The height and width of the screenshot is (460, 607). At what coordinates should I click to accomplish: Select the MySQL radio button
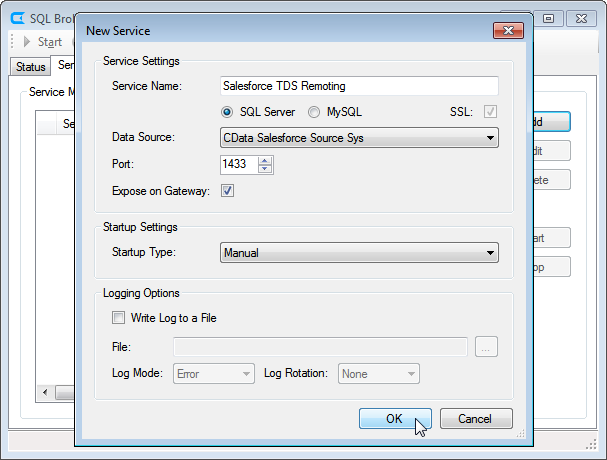point(314,112)
